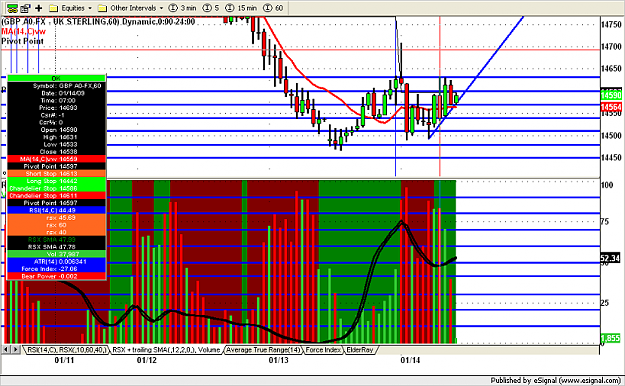The image size is (625, 386).
Task: Click the Low 14533 row
Action: pyautogui.click(x=56, y=144)
